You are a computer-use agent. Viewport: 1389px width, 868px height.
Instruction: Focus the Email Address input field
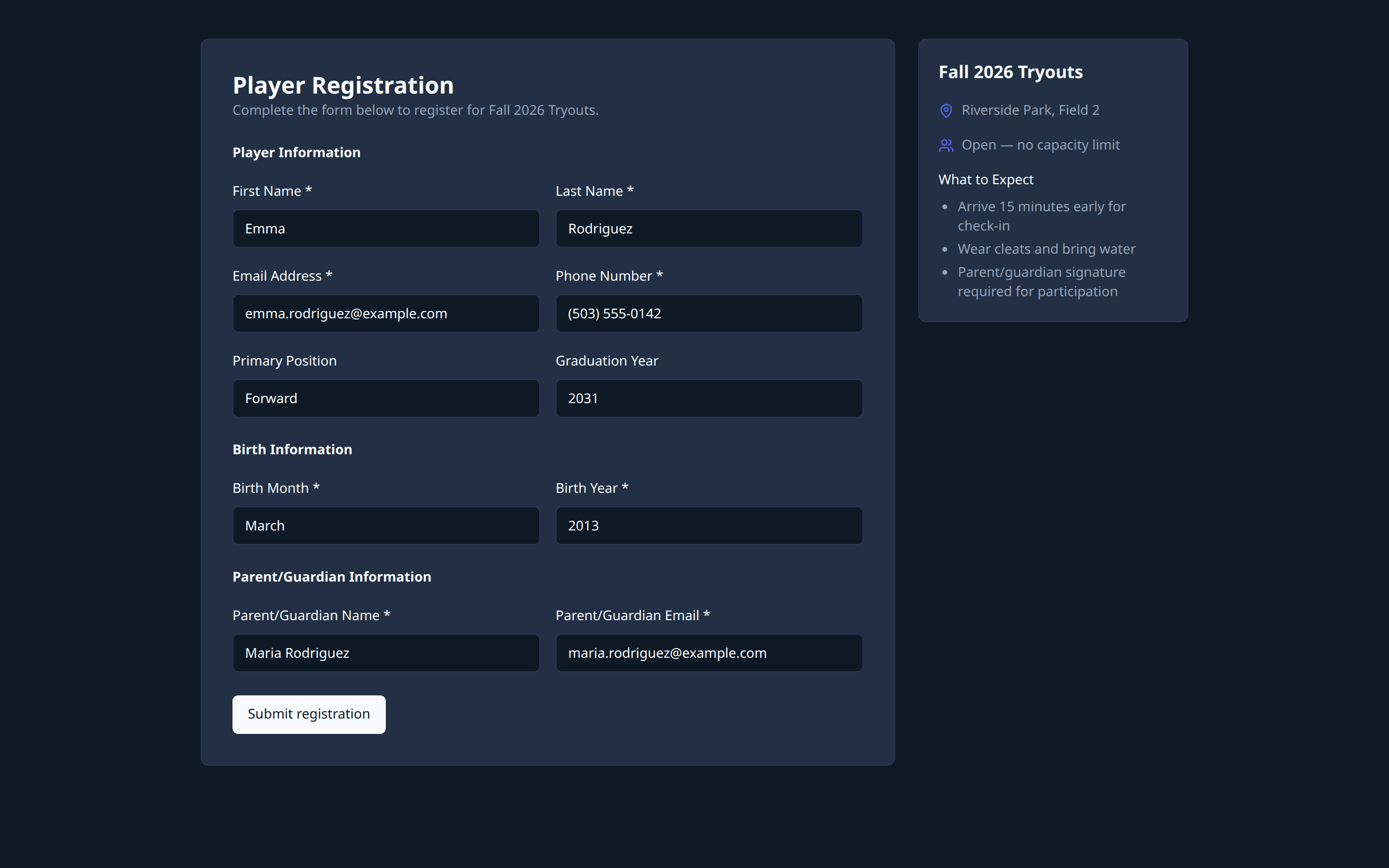coord(386,313)
